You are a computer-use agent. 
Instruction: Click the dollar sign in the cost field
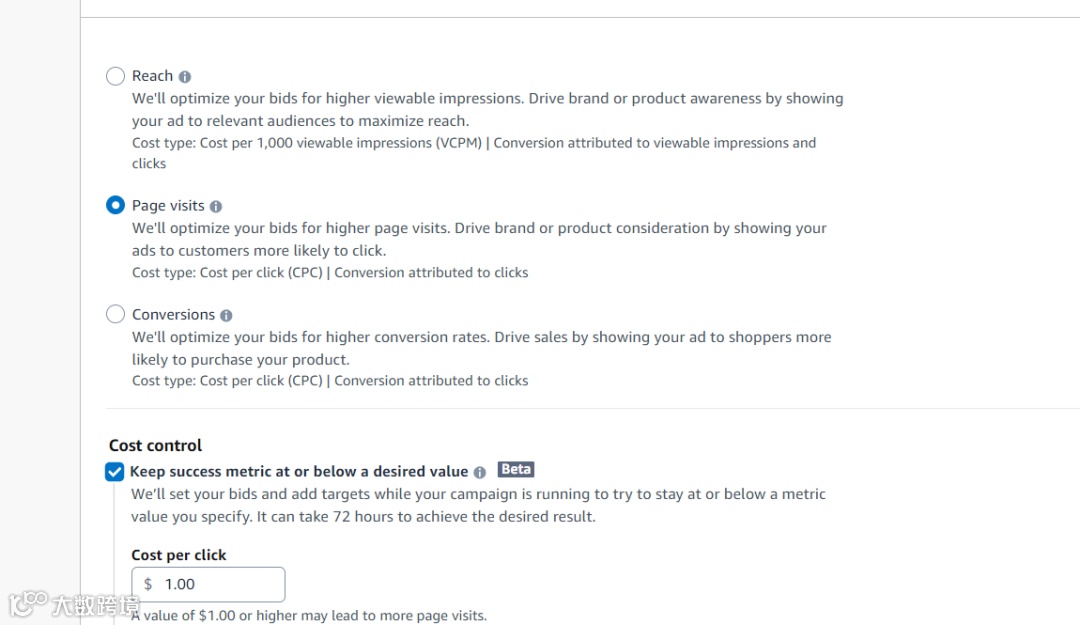coord(148,584)
